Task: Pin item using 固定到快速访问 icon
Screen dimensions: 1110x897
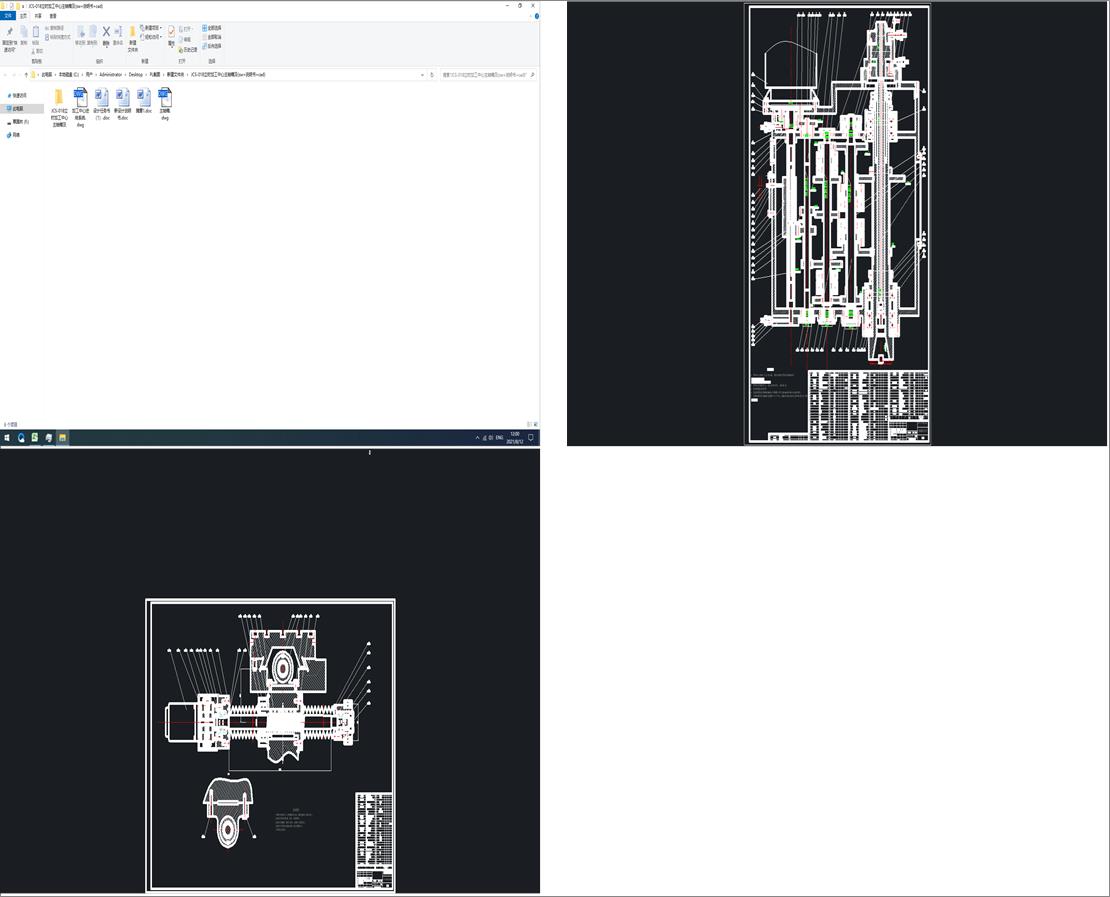Action: (10, 33)
